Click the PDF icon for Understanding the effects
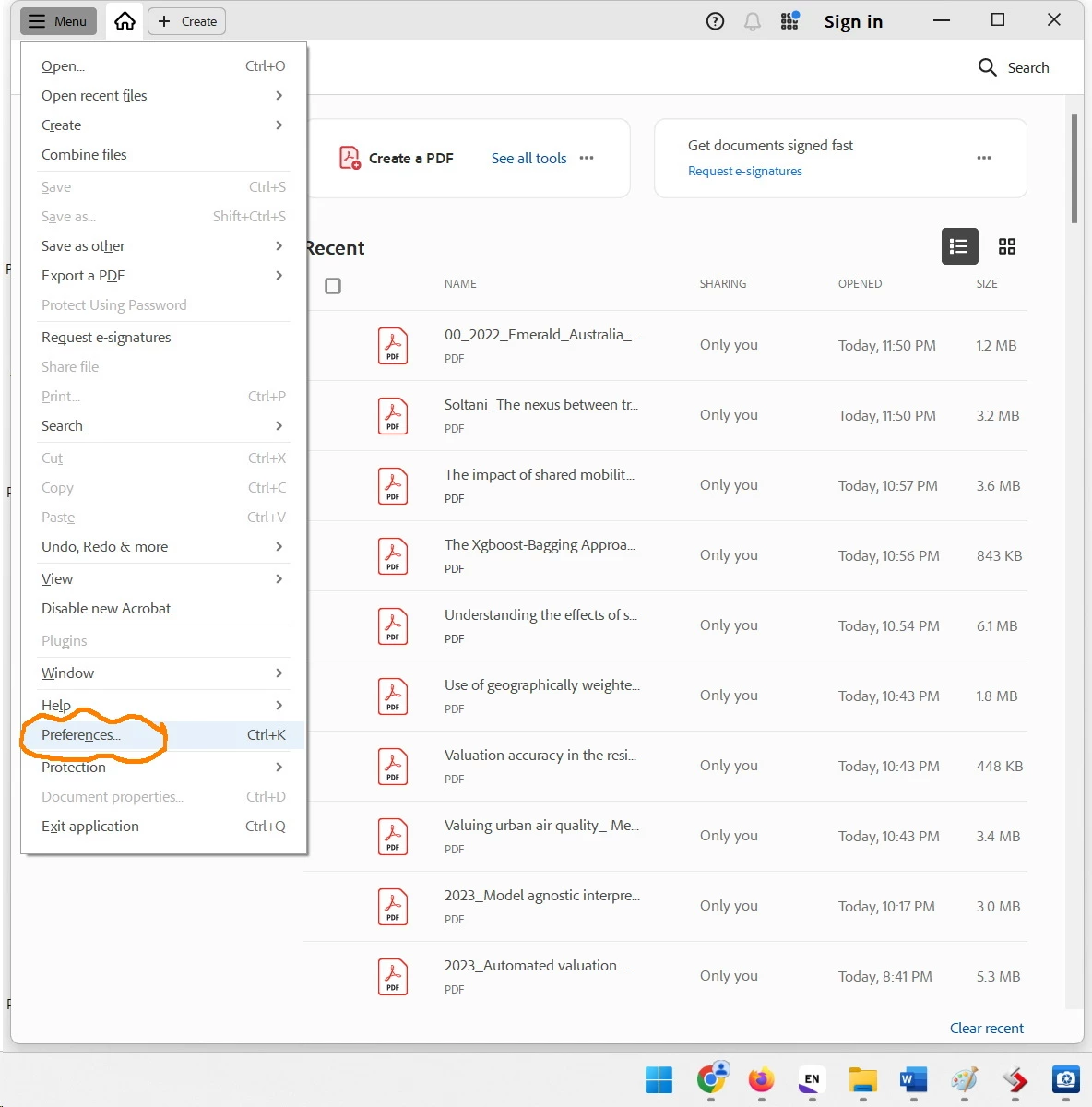 click(x=393, y=626)
